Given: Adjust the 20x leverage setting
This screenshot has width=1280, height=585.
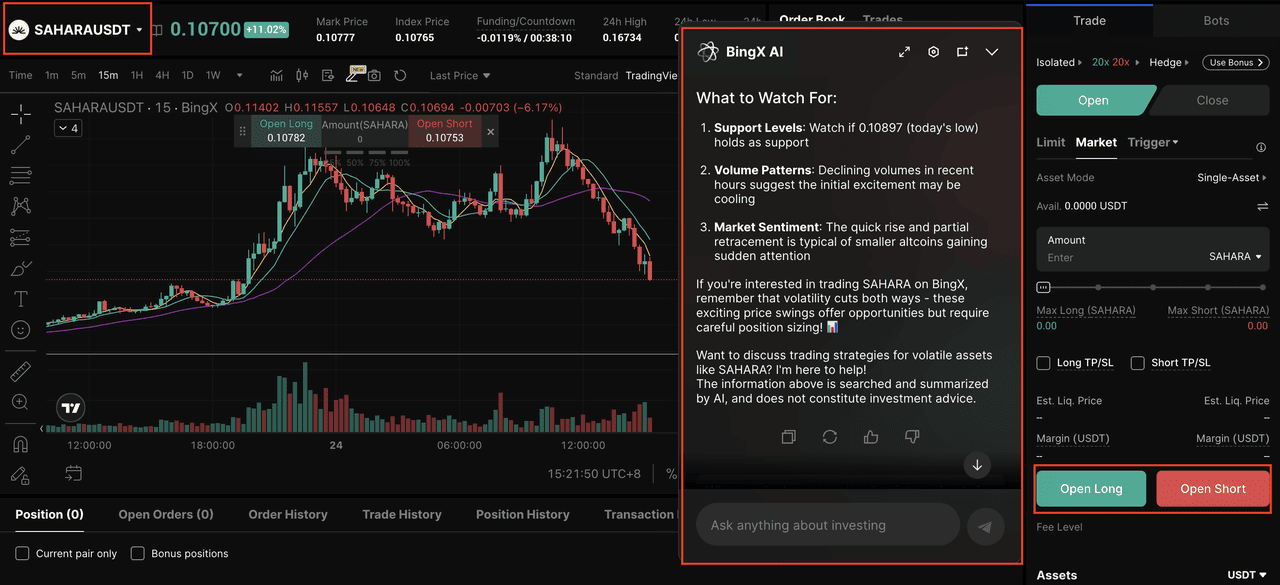Looking at the screenshot, I should click(x=1113, y=62).
